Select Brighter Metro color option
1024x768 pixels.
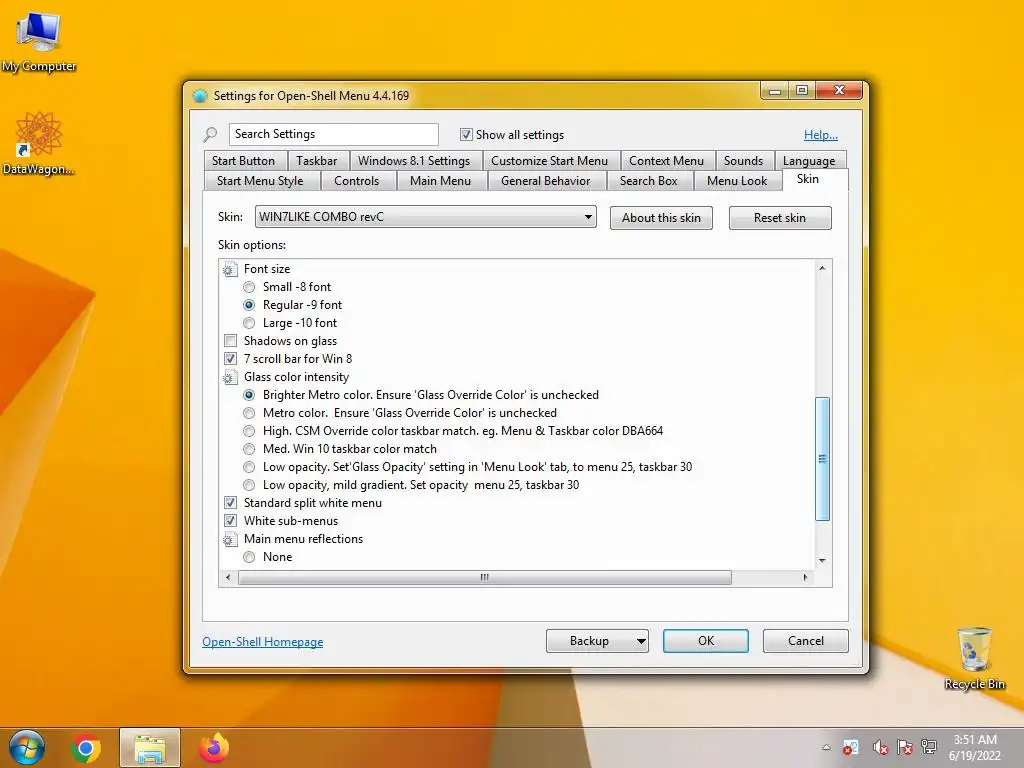249,395
